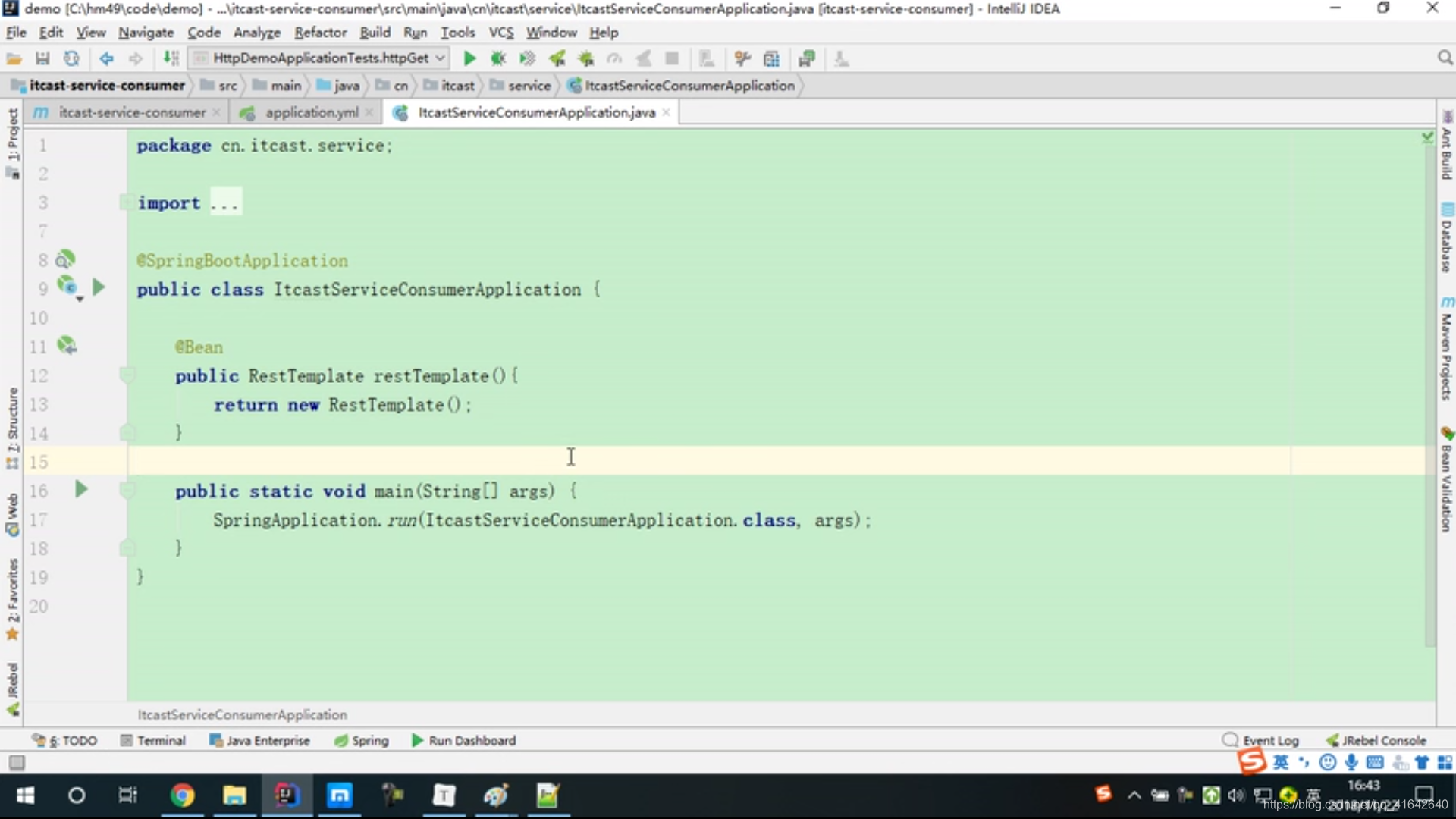Open the VCS menu

(x=501, y=33)
